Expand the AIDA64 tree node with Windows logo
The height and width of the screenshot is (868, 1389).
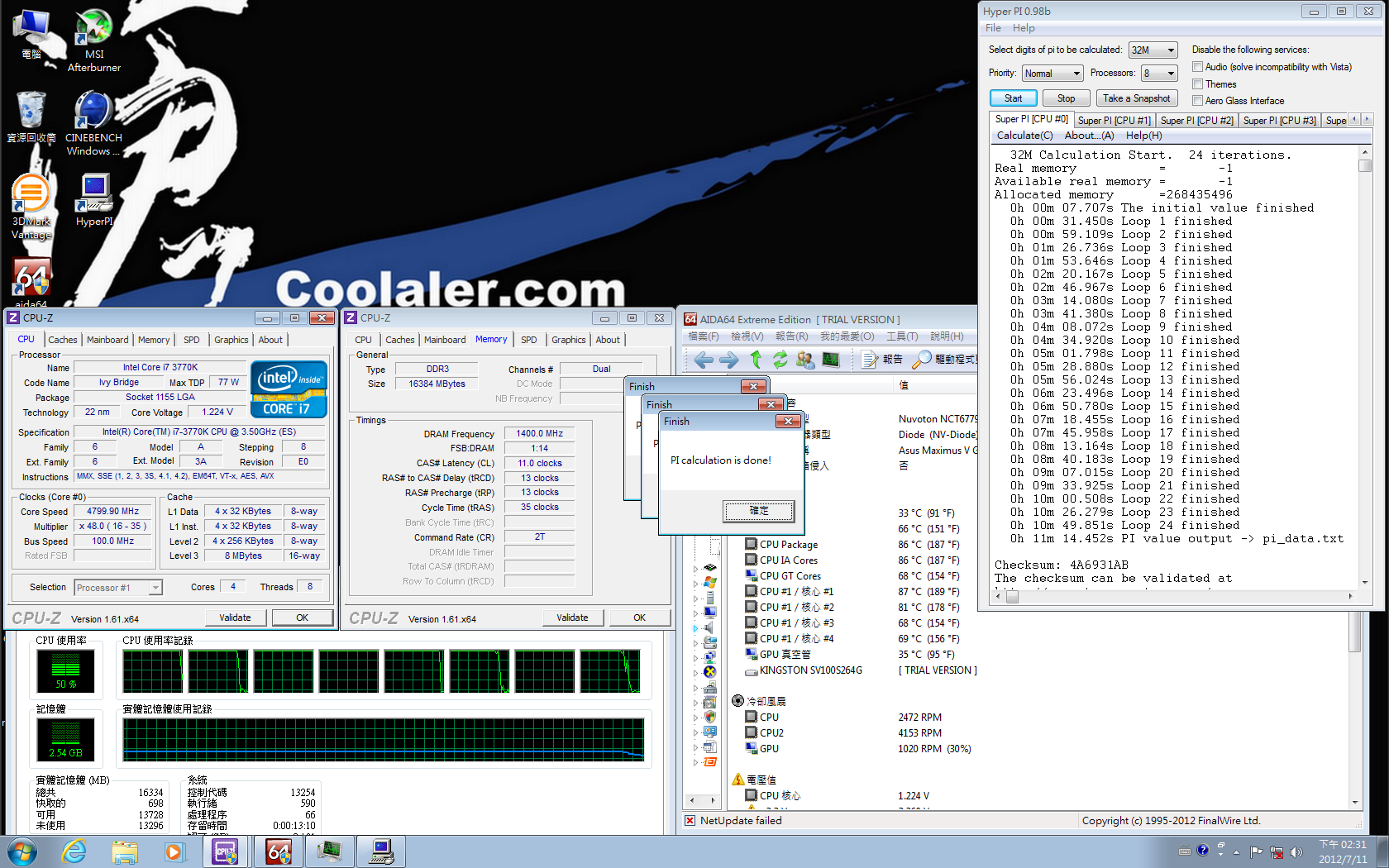695,584
